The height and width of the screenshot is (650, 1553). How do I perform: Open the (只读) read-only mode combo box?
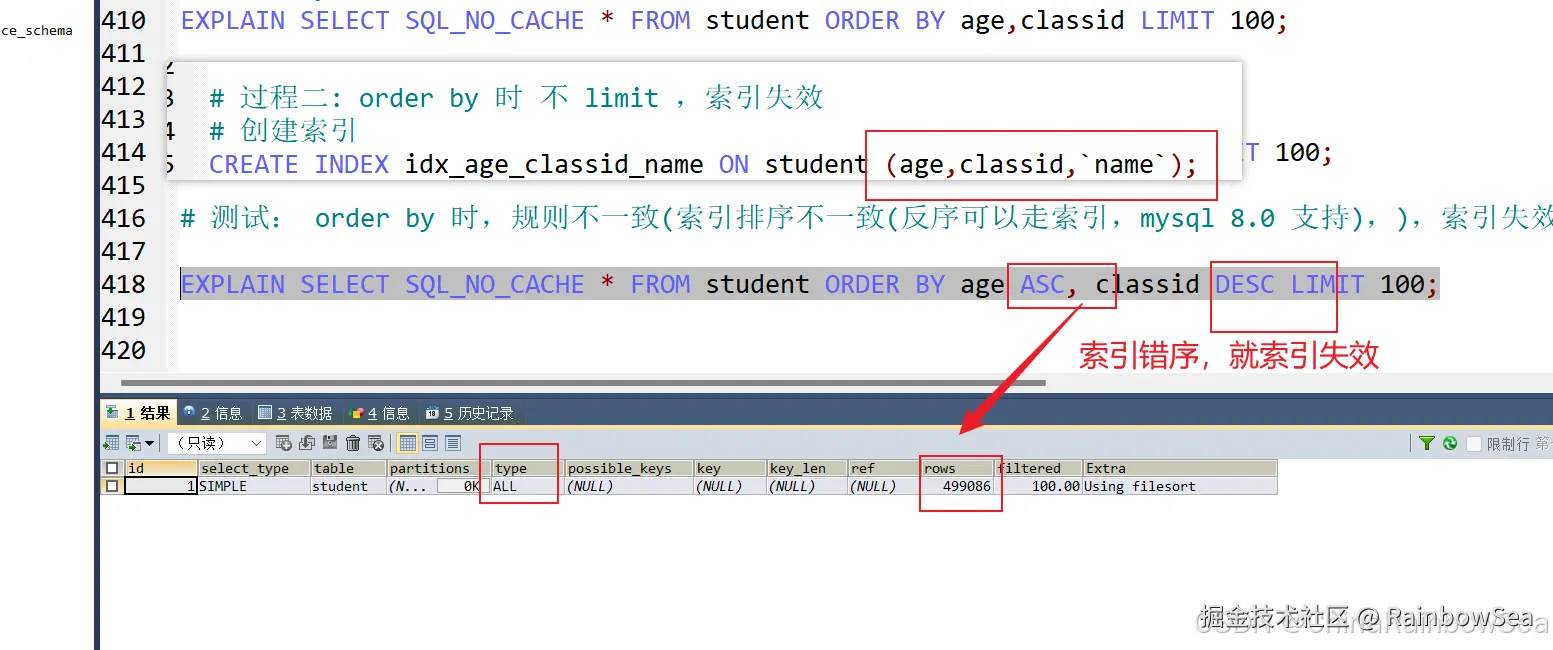coord(217,442)
